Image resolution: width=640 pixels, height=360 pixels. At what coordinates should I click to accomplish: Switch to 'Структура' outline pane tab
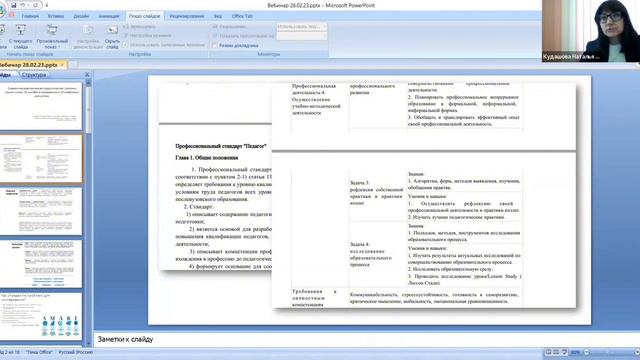tap(34, 75)
